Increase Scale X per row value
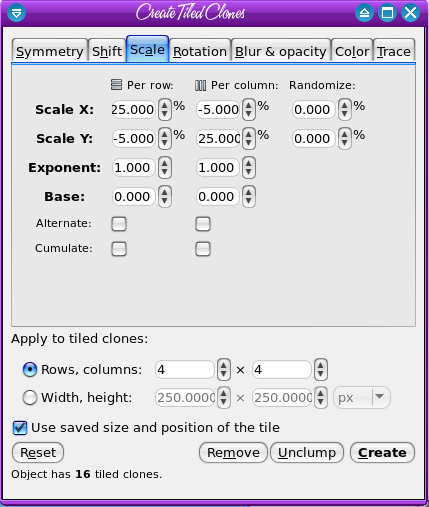 coord(164,105)
